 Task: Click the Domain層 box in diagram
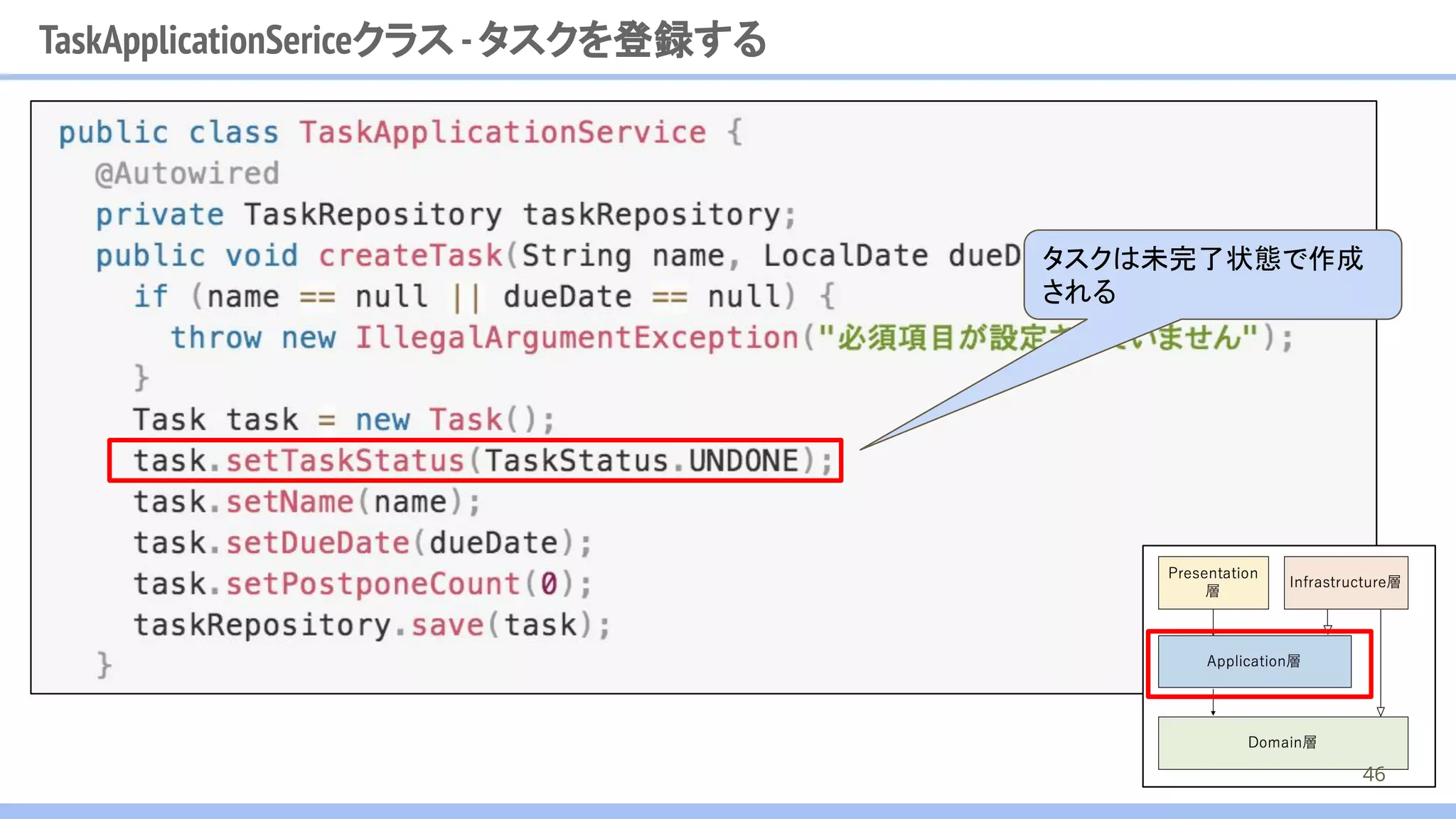1282,742
